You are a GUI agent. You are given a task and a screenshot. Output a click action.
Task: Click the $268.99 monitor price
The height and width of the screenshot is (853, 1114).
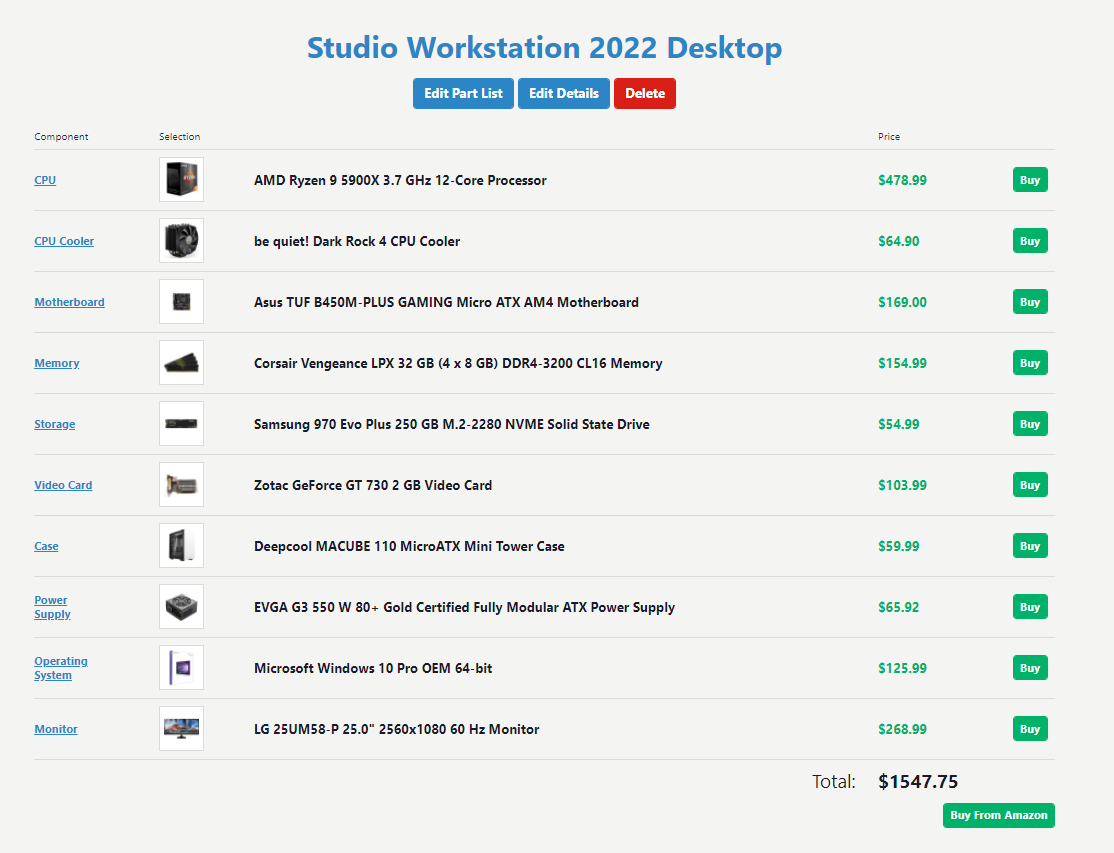click(x=902, y=730)
